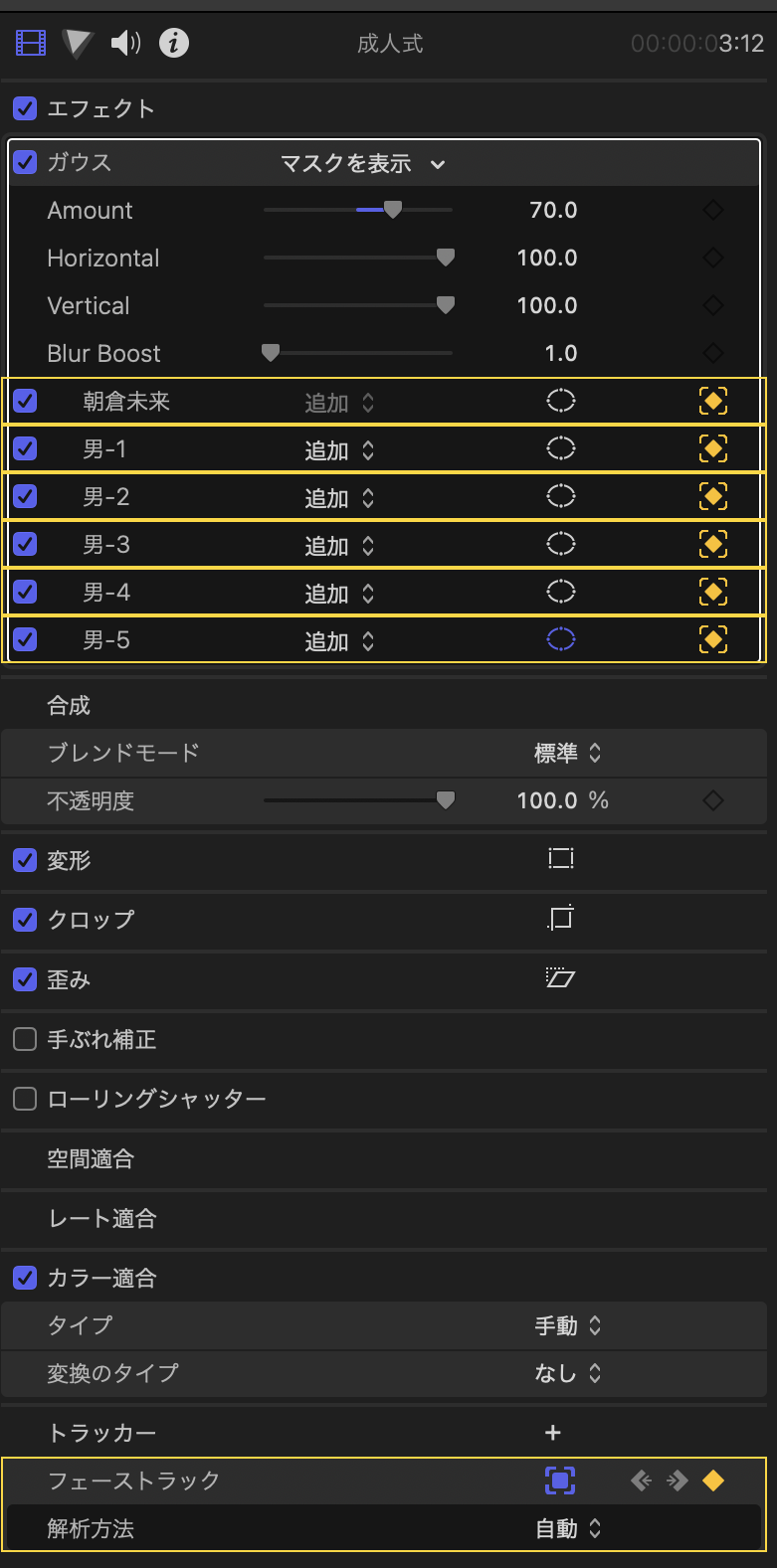The width and height of the screenshot is (777, 1568).
Task: Open the ブレンドモード dropdown set to 標準
Action: 565,753
